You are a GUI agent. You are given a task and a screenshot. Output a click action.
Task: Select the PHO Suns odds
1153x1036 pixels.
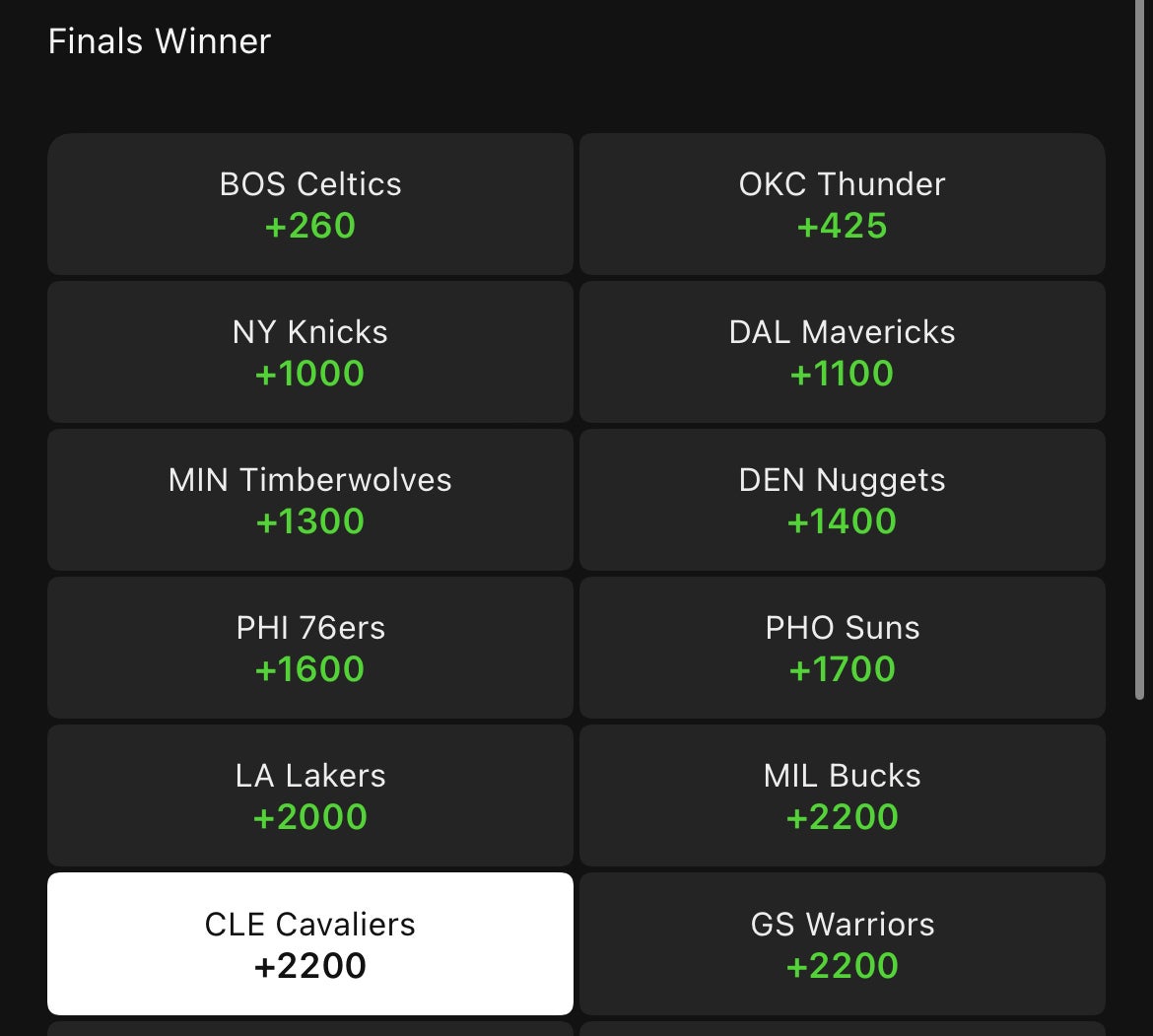click(x=842, y=648)
